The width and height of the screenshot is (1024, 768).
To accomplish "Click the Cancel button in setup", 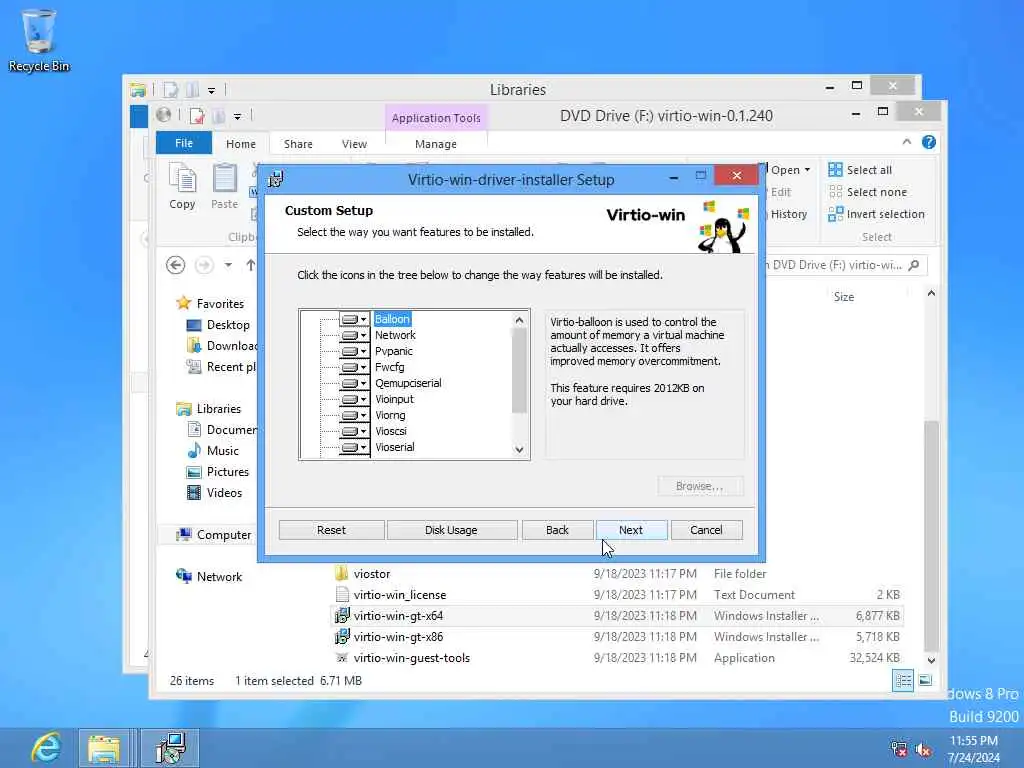I will [706, 530].
